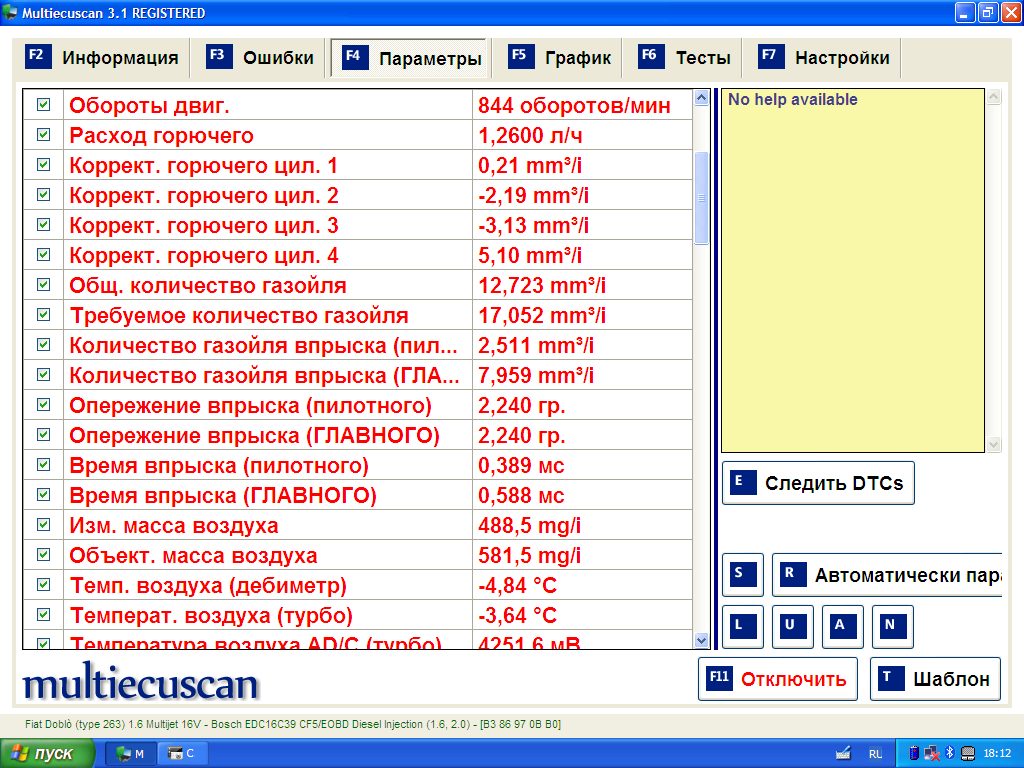Click help panel scroll down arrow
The image size is (1024, 768).
click(x=993, y=444)
